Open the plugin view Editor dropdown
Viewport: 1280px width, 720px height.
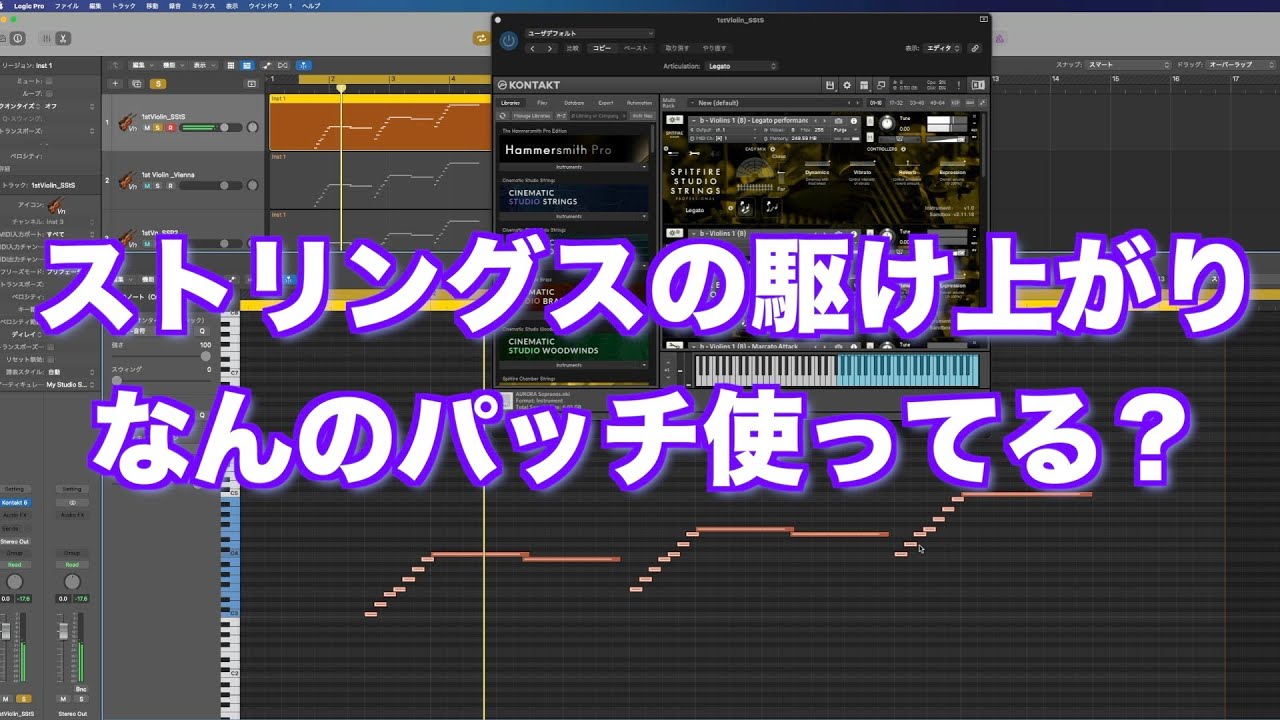943,48
